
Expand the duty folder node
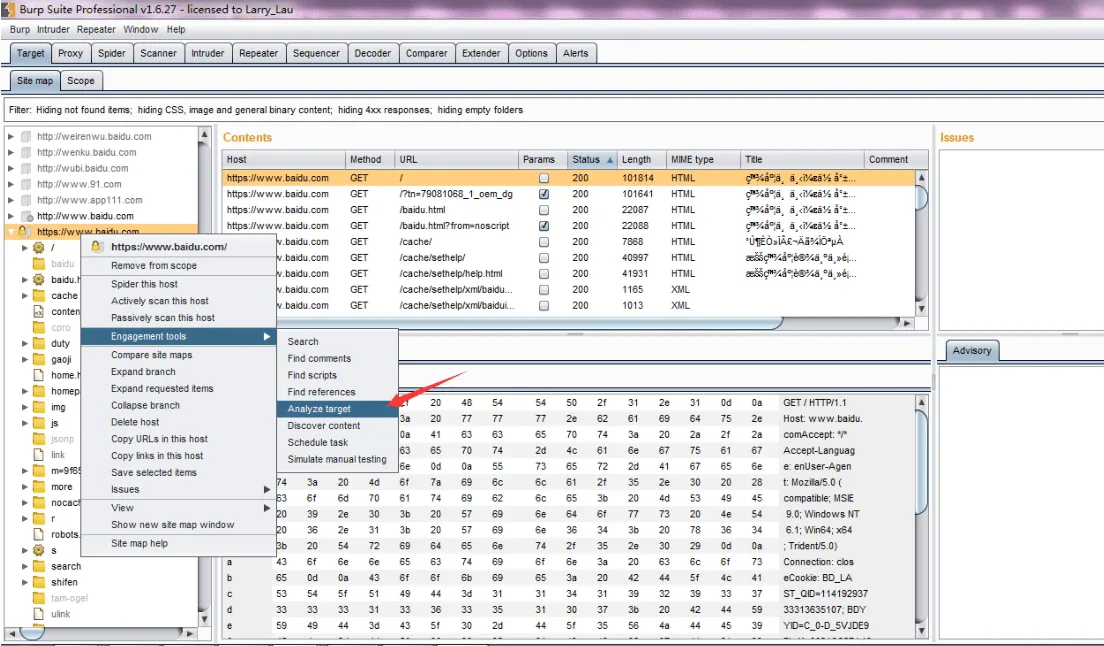25,343
